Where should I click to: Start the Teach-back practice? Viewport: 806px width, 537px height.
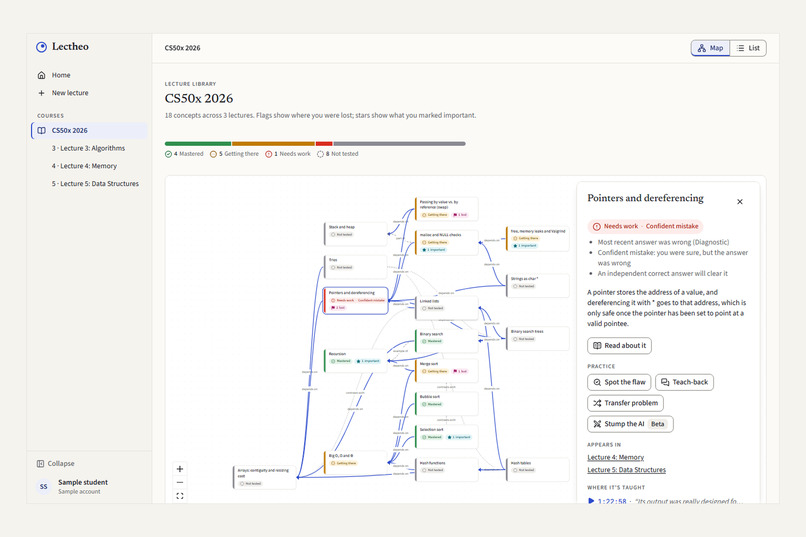click(684, 382)
